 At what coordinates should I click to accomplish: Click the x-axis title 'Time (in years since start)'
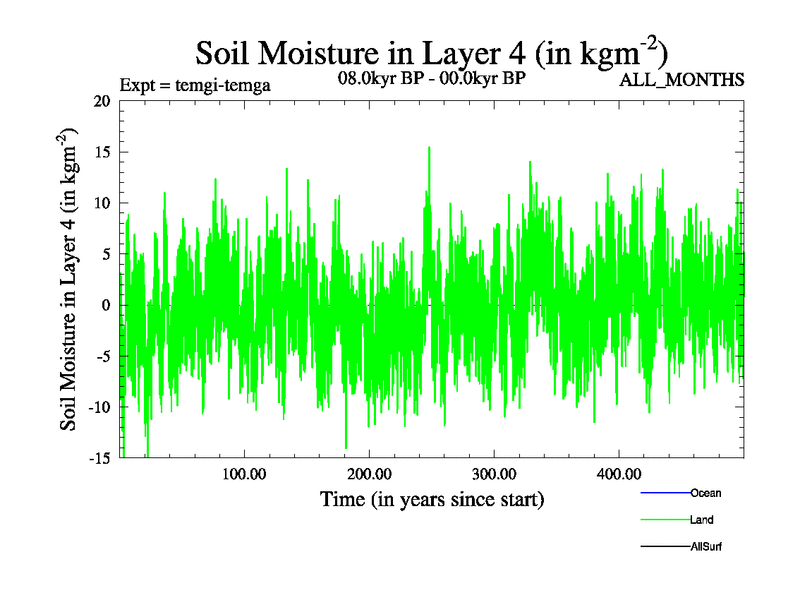point(432,499)
